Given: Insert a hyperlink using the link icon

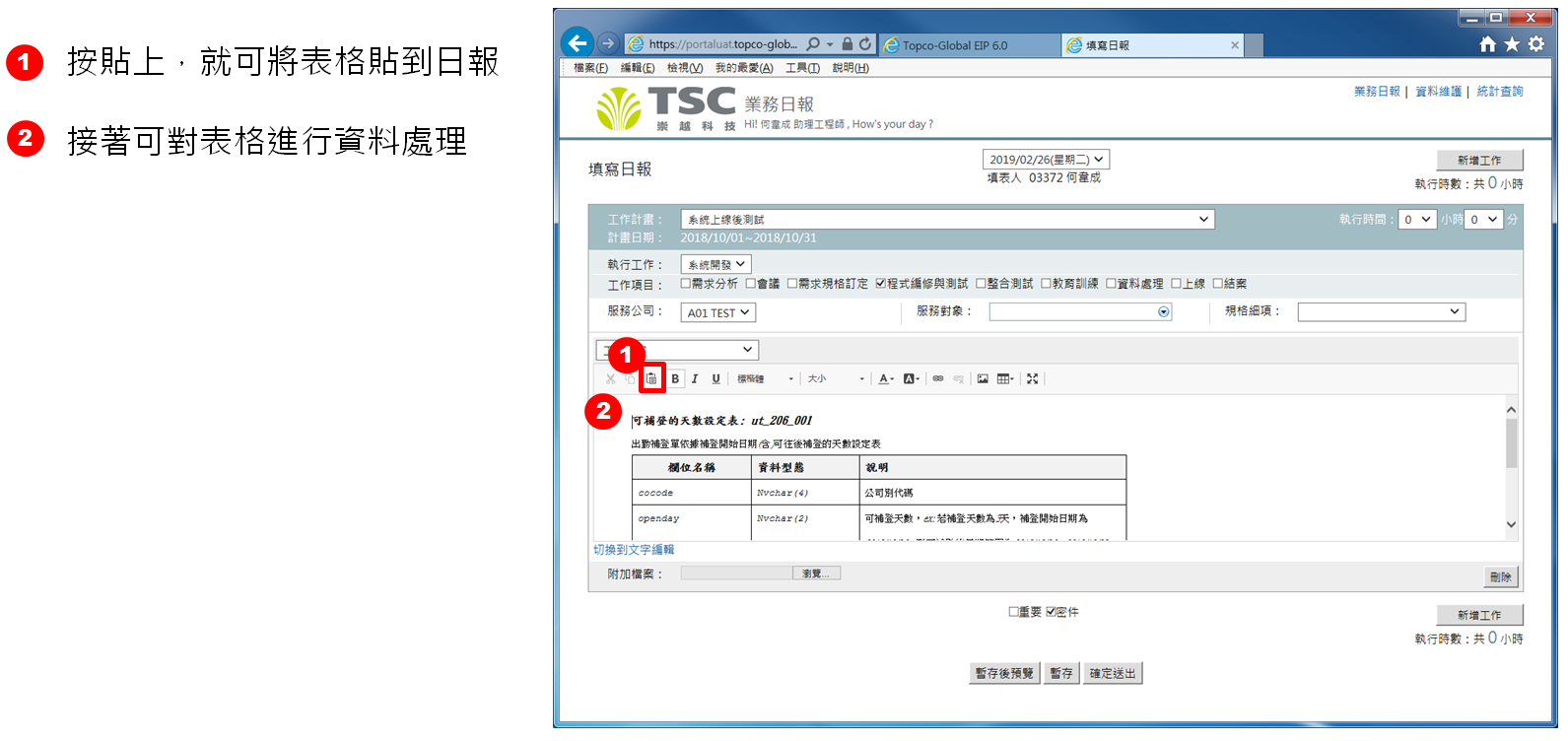Looking at the screenshot, I should click(938, 379).
